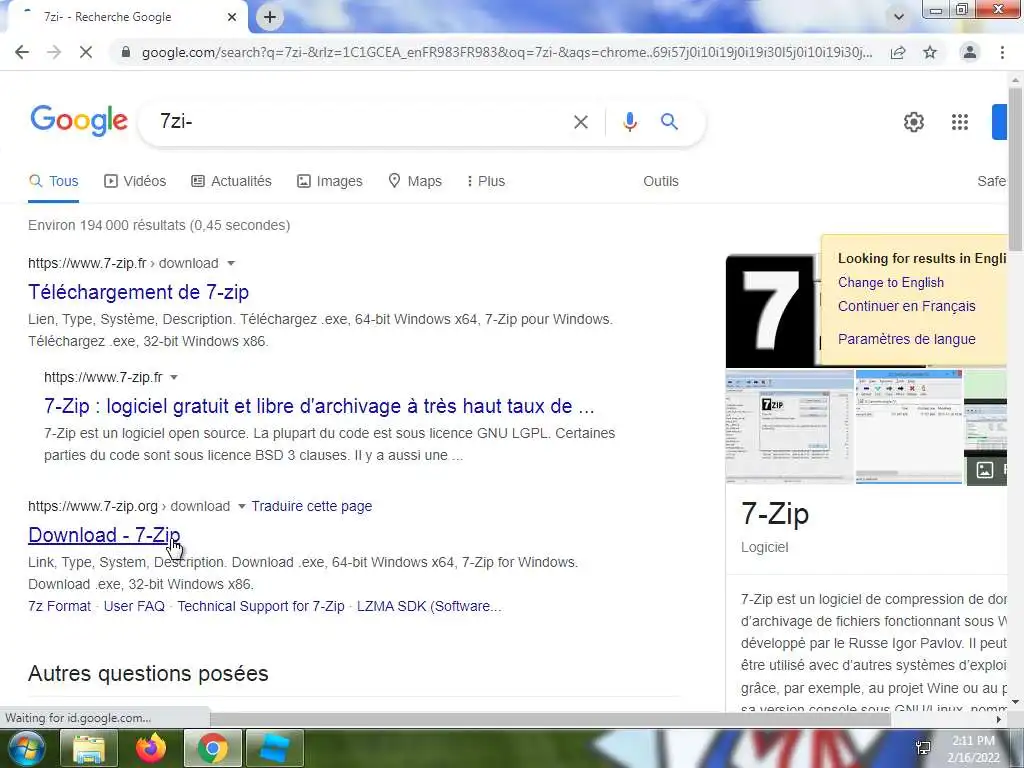
Task: Open the Chrome profile avatar icon
Action: tap(970, 52)
